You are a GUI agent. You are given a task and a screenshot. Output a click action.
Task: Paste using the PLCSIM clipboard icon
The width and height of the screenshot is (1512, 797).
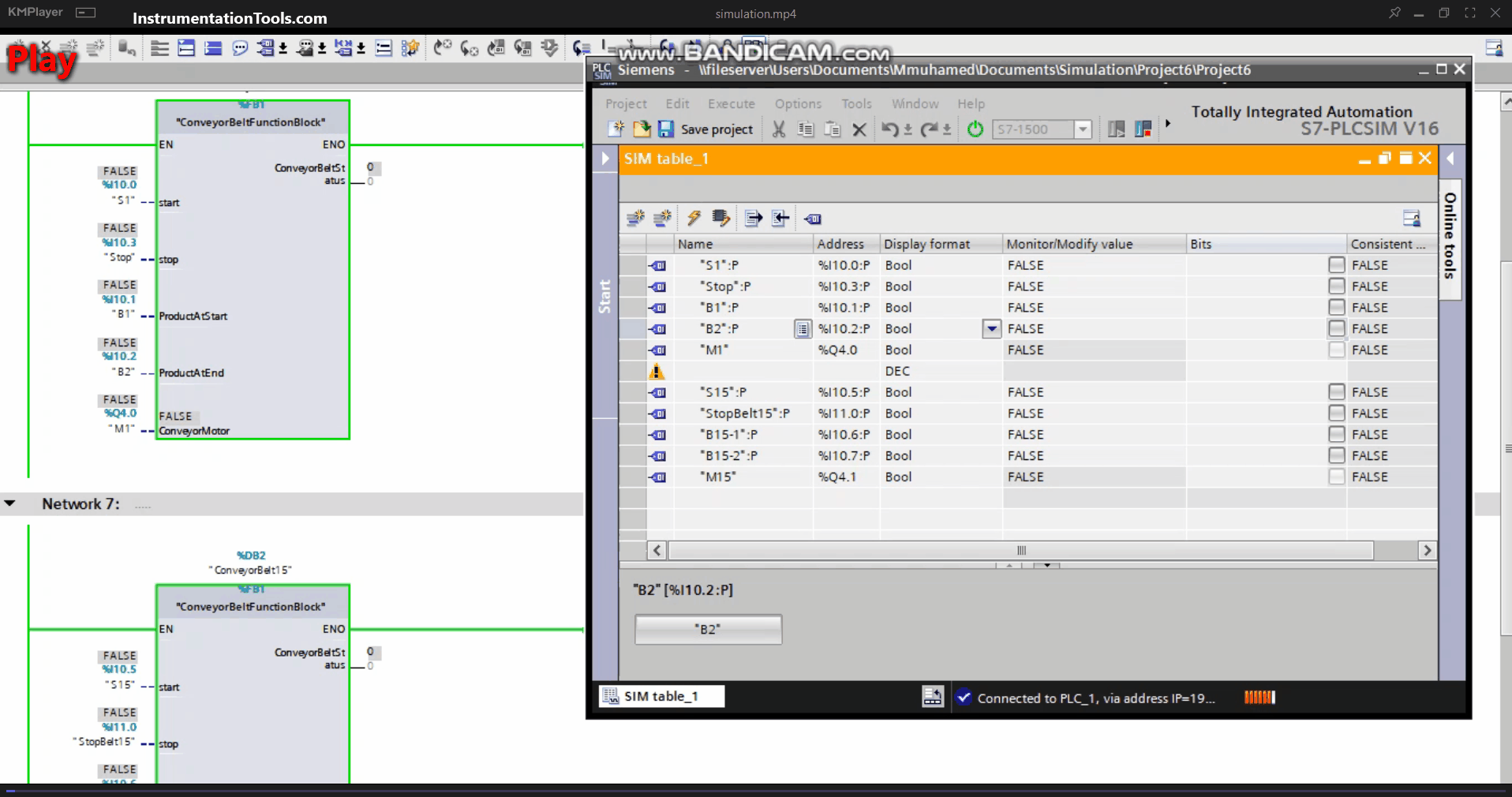pos(833,129)
